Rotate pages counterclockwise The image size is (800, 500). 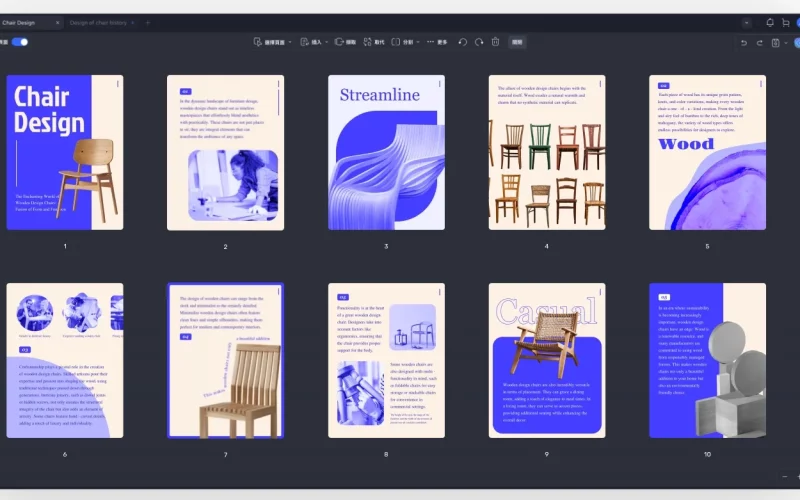463,42
